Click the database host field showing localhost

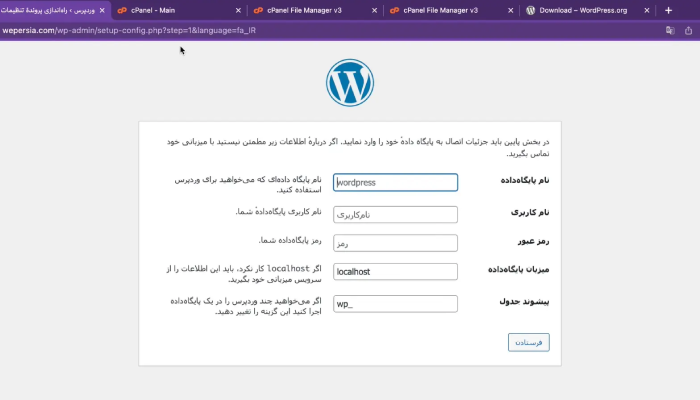(x=395, y=271)
